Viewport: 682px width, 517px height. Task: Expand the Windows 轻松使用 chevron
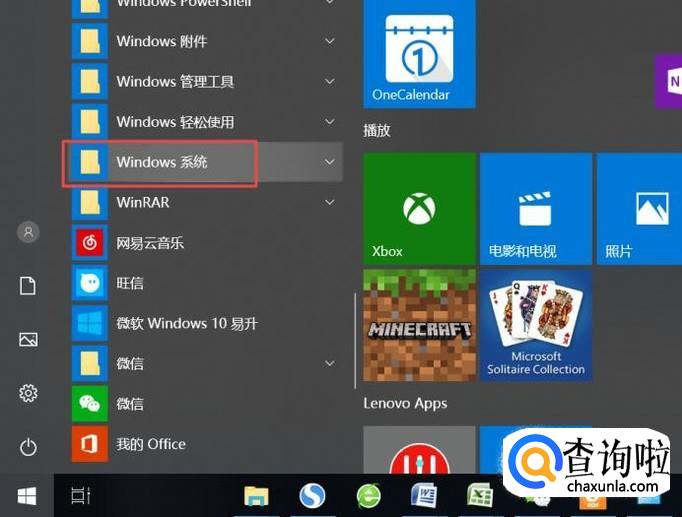click(x=330, y=122)
